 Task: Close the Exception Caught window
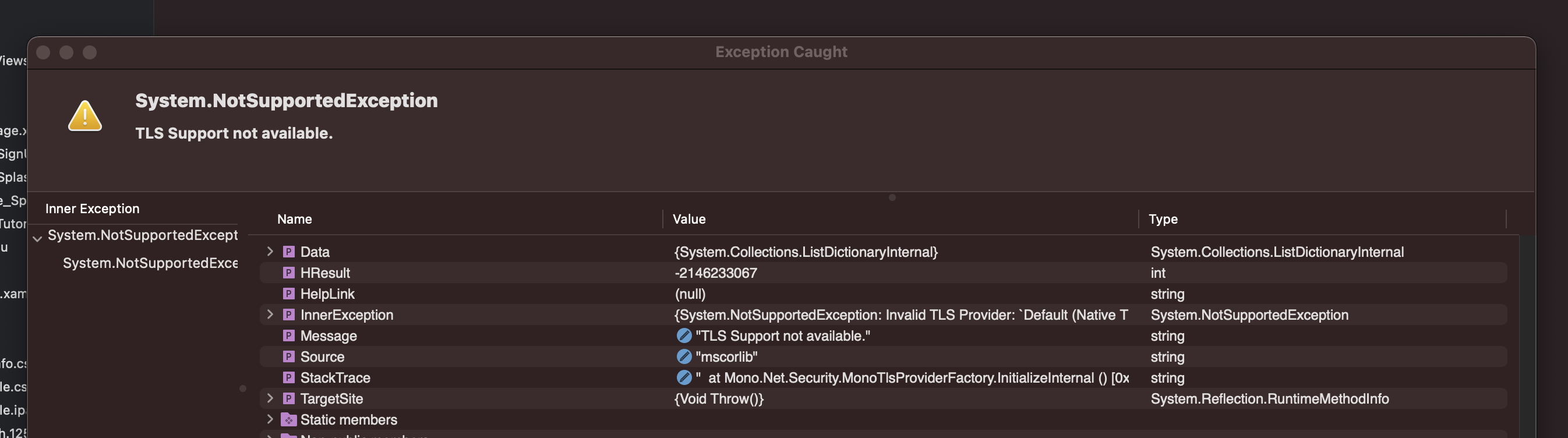pos(43,52)
